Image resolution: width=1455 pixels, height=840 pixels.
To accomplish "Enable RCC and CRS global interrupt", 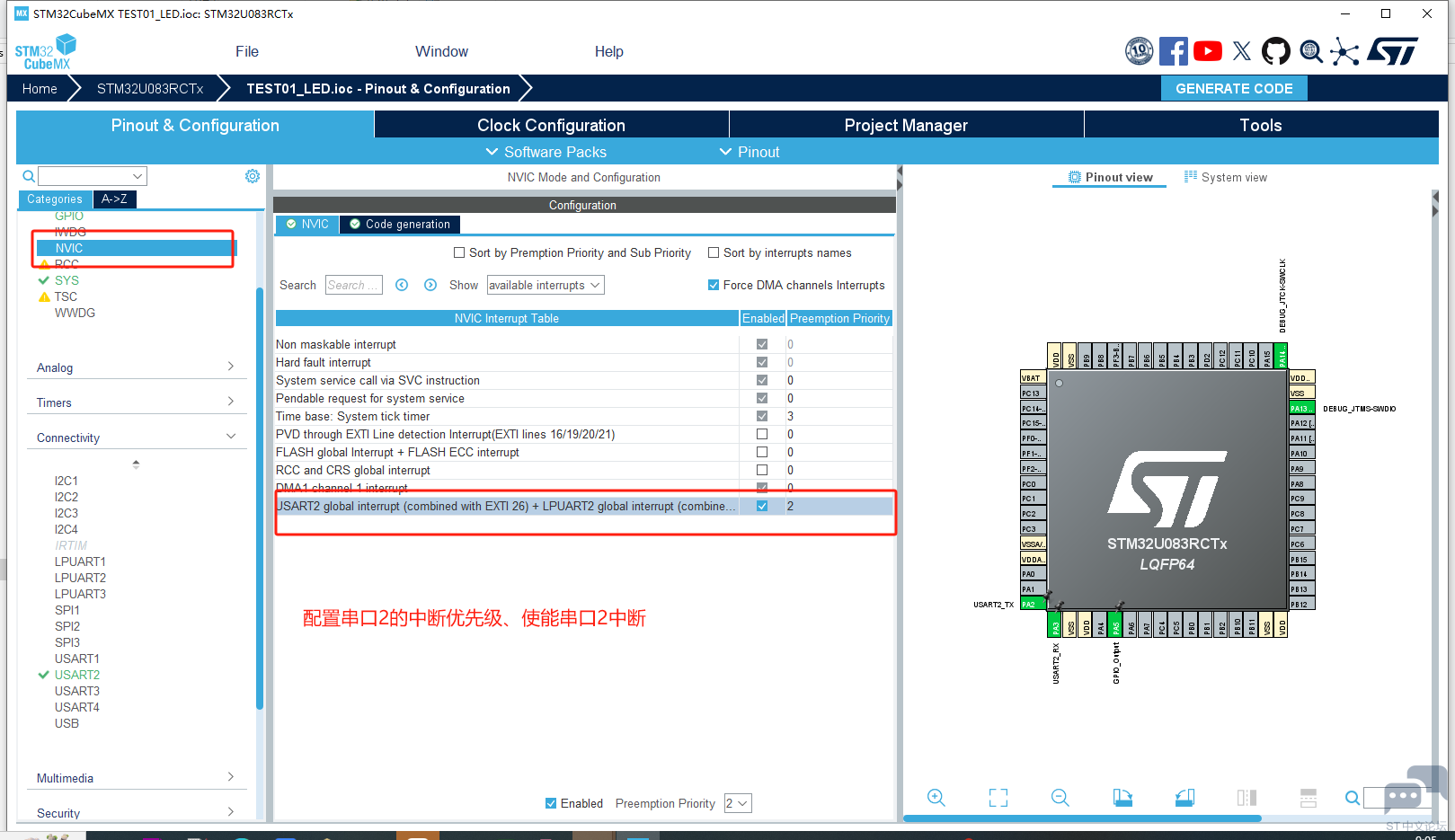I will pyautogui.click(x=762, y=471).
